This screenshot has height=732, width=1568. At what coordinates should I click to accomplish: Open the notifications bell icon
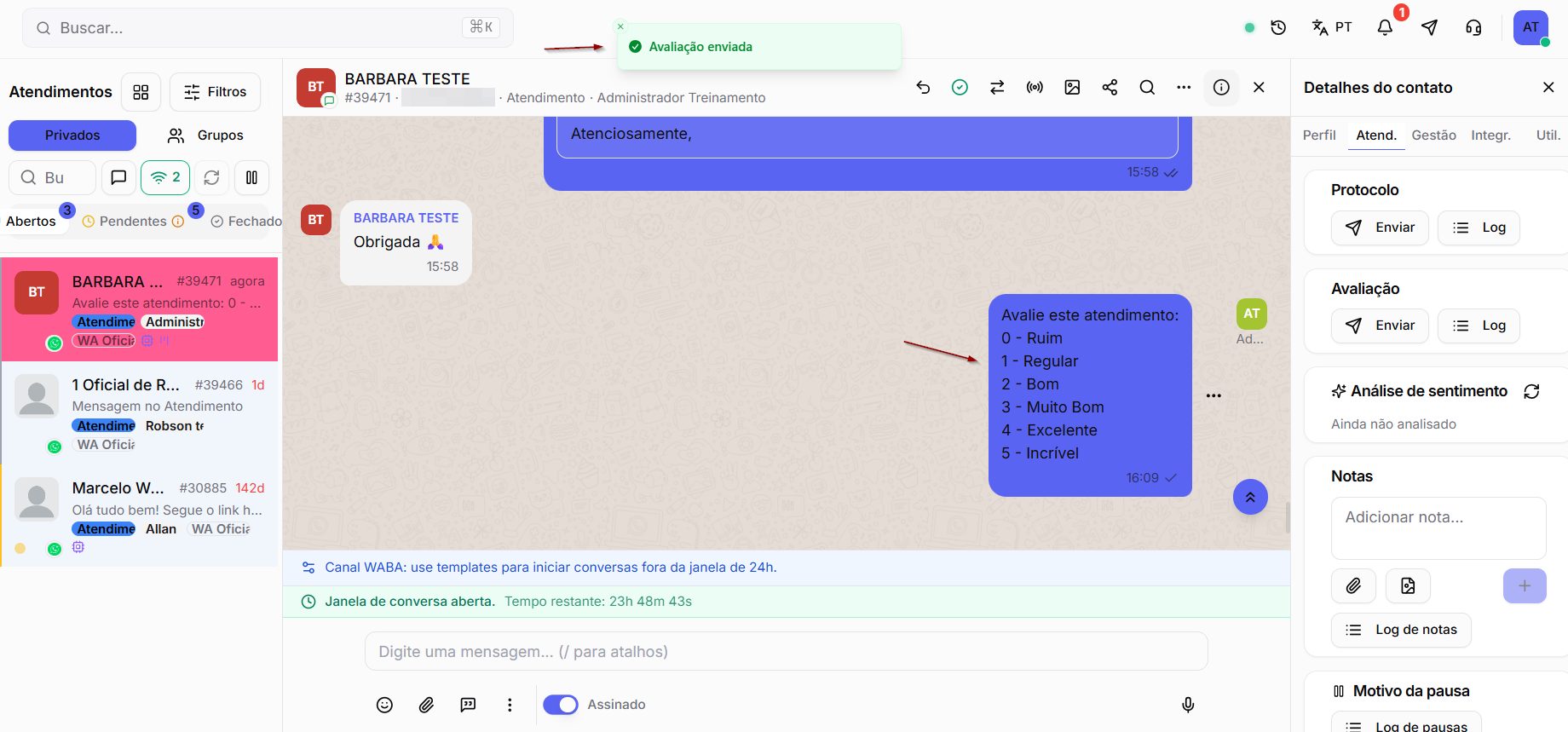coord(1385,27)
